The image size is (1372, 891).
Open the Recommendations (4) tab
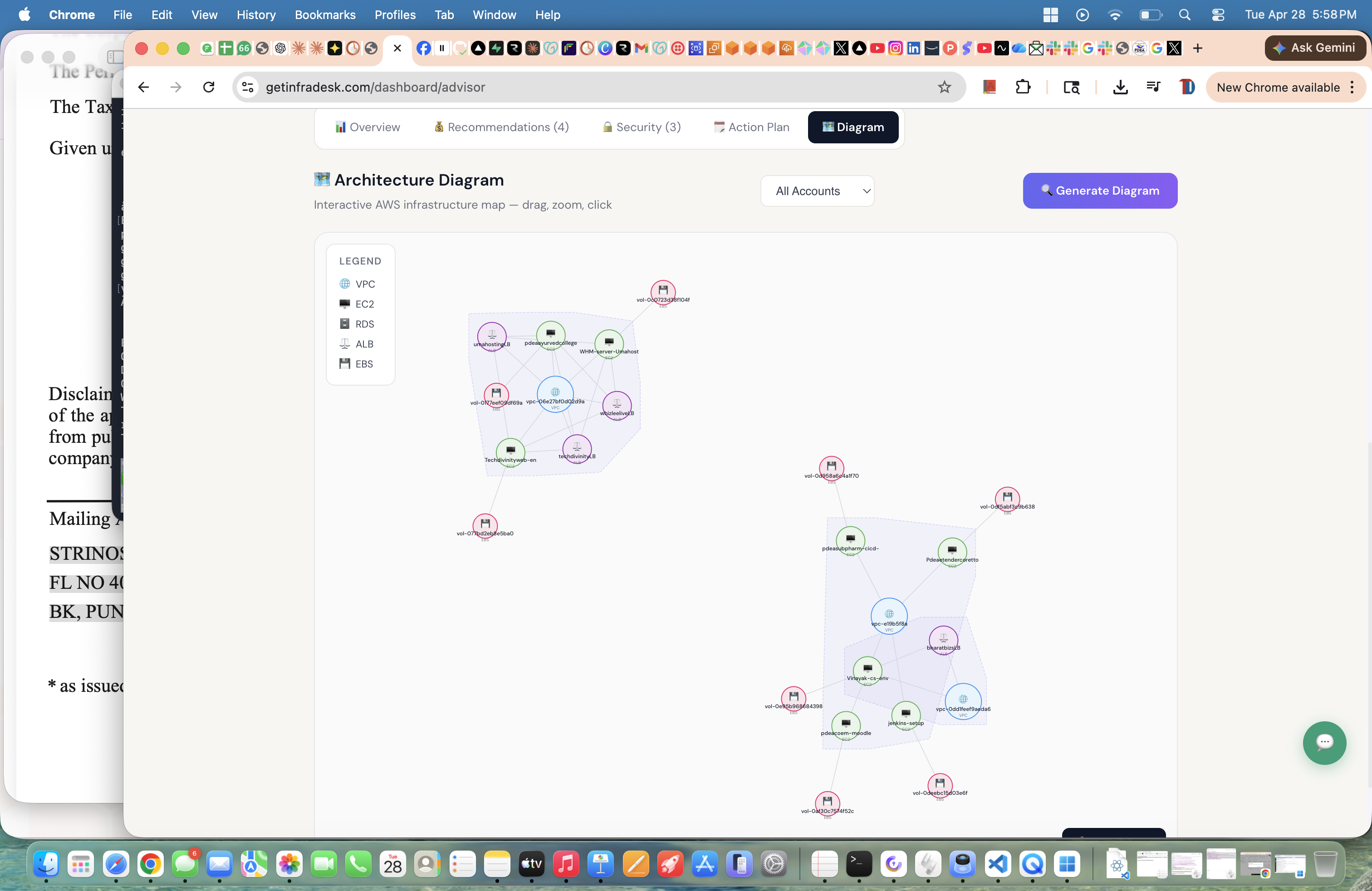point(501,127)
